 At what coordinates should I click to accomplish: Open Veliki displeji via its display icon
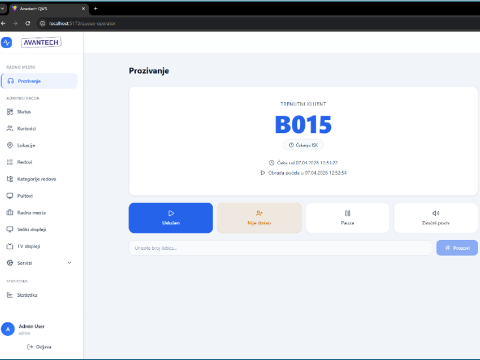point(10,229)
